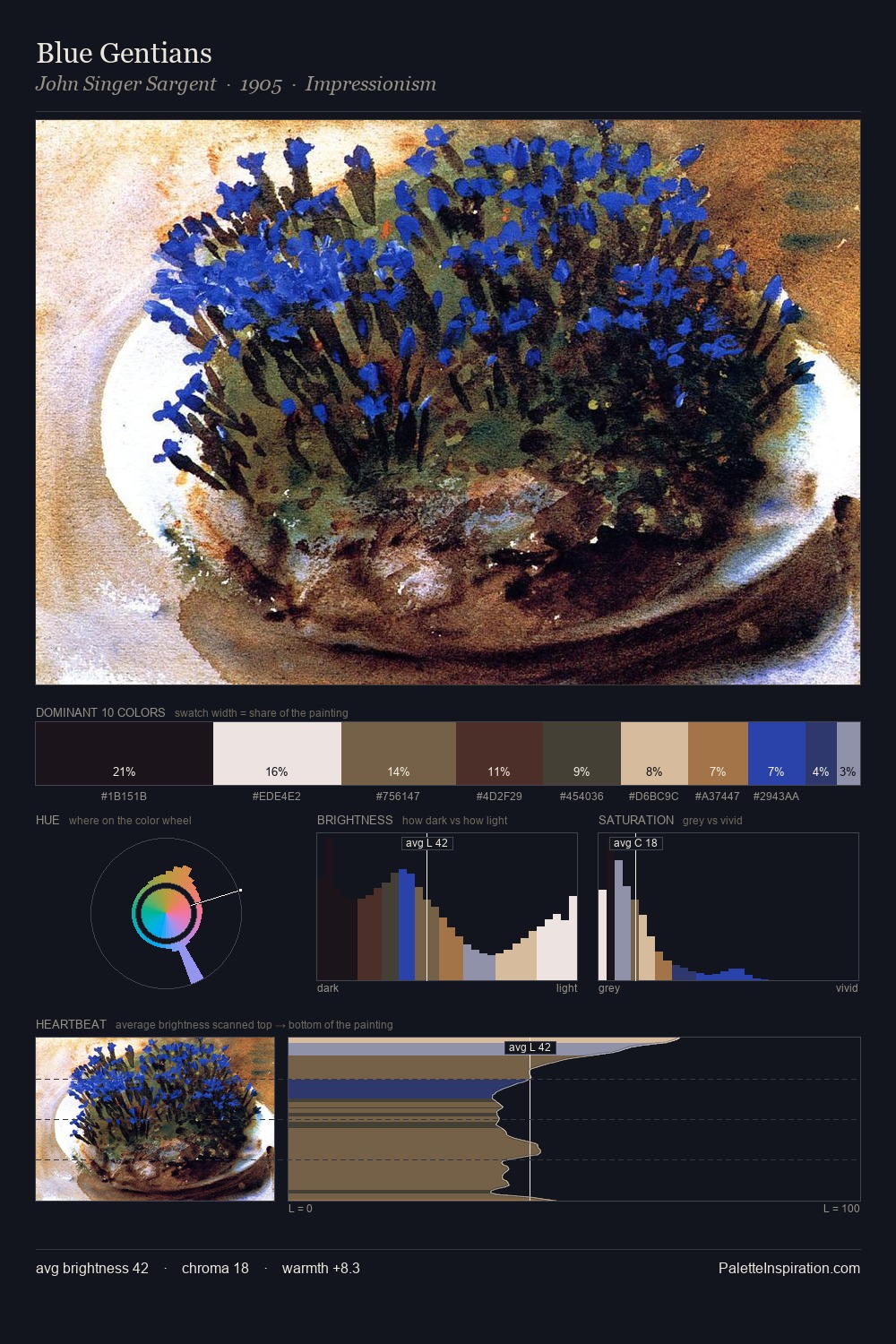This screenshot has height=1344, width=896.
Task: Click the #A37447 hex label
Action: point(718,797)
